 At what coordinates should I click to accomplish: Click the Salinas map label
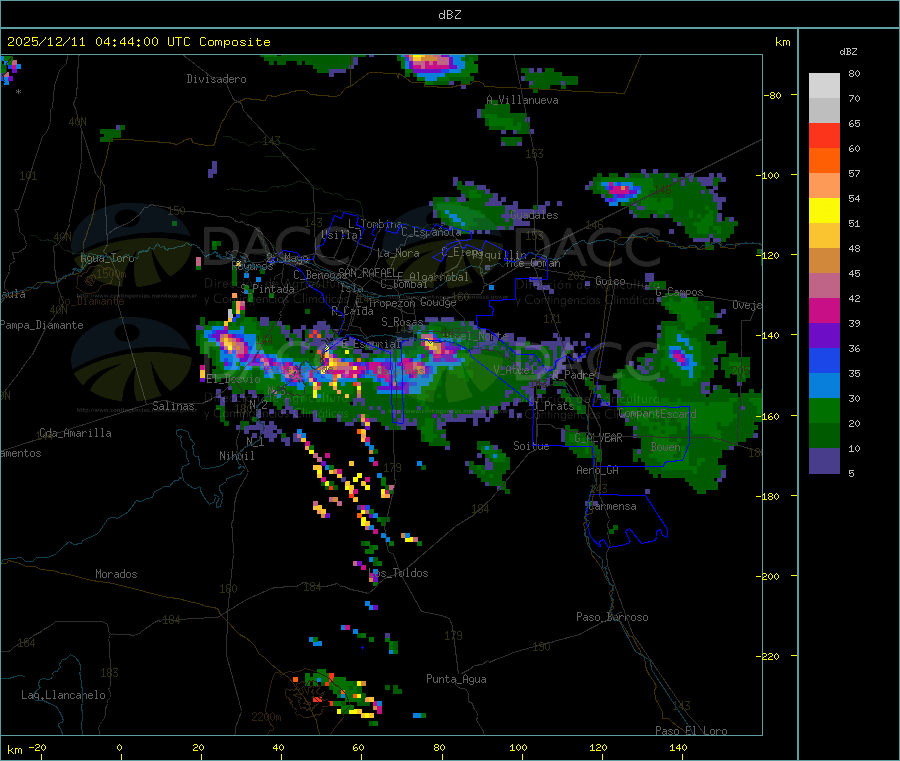(173, 406)
